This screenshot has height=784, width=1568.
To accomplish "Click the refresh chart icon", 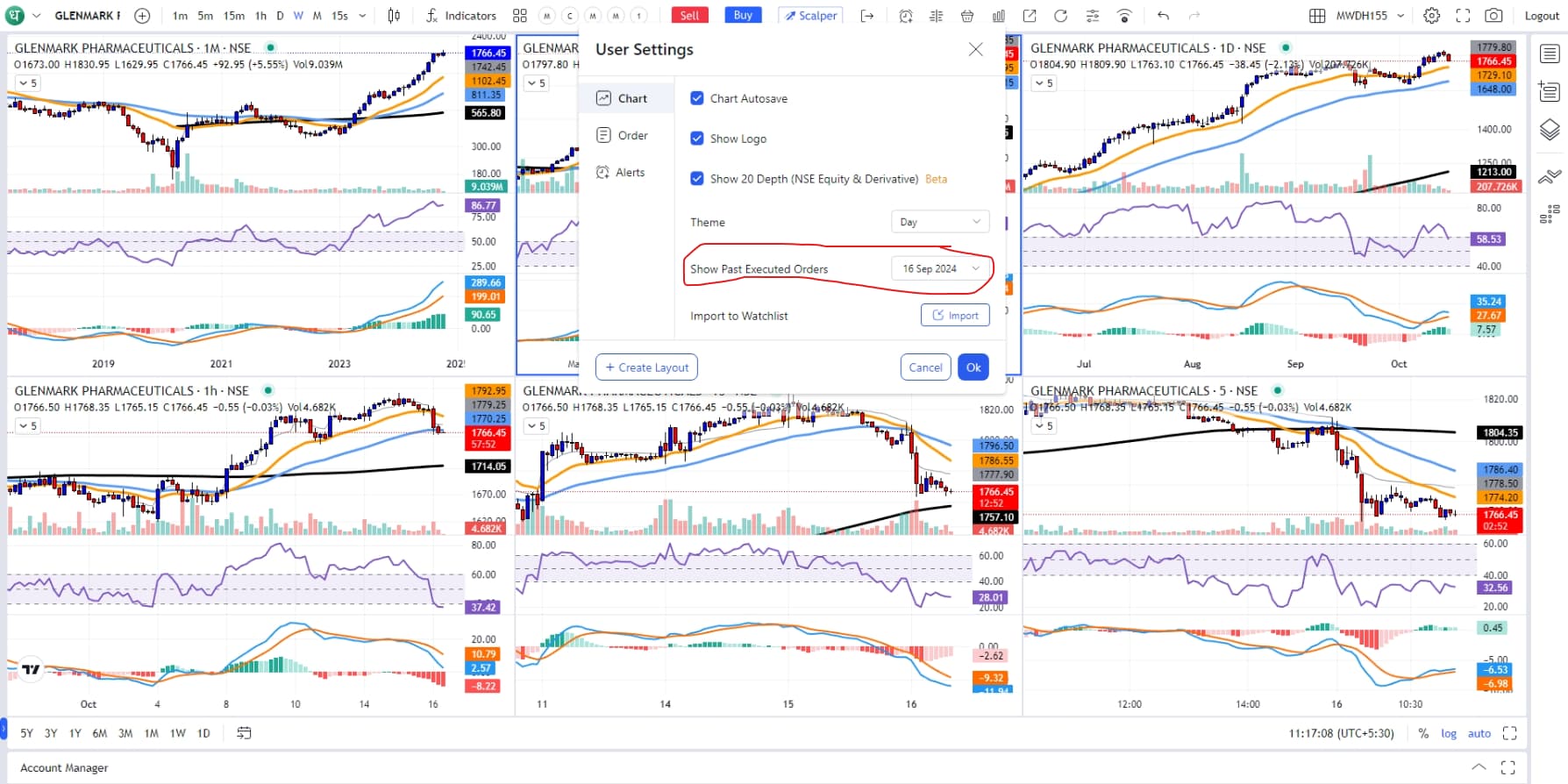I will pos(1060,16).
